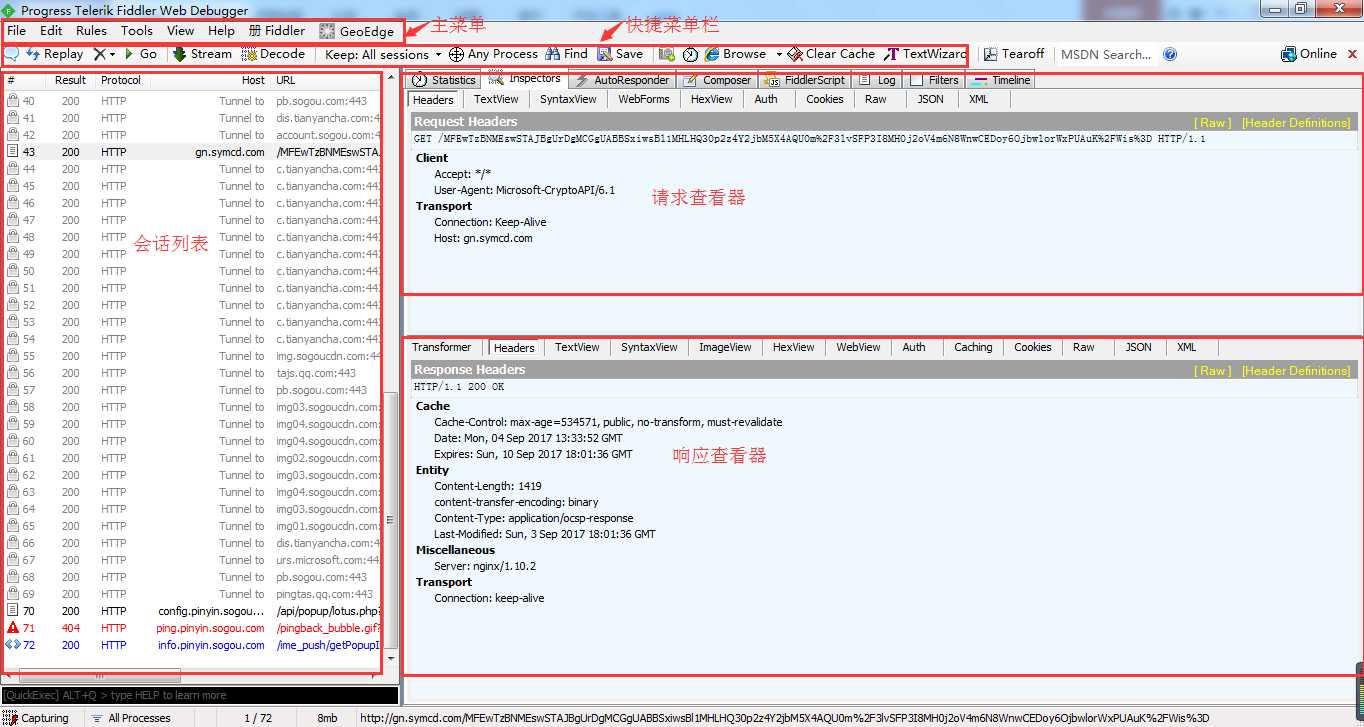Click the blue help icon beside MSDN Search

pyautogui.click(x=1170, y=54)
